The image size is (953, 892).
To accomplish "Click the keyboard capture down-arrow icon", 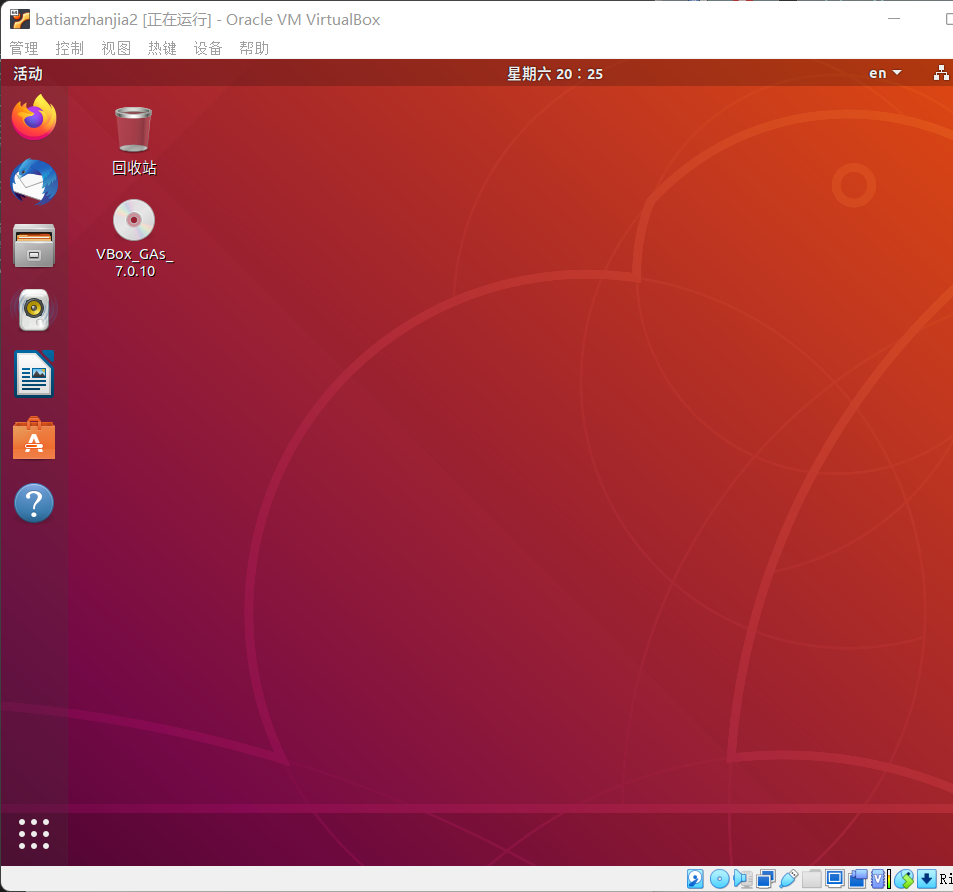I will tap(927, 879).
